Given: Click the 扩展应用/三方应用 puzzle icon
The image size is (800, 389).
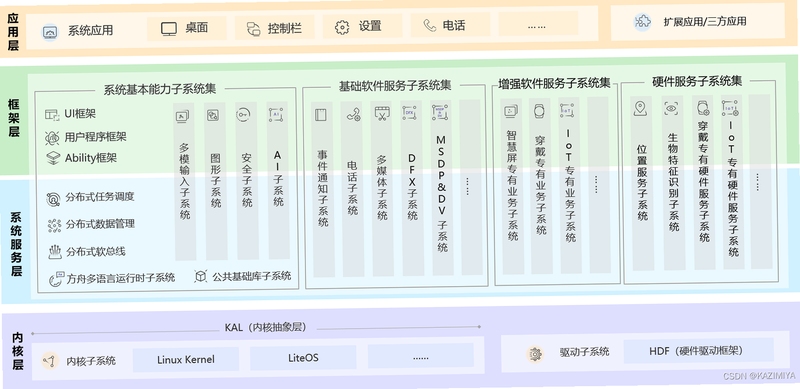Looking at the screenshot, I should pos(642,22).
